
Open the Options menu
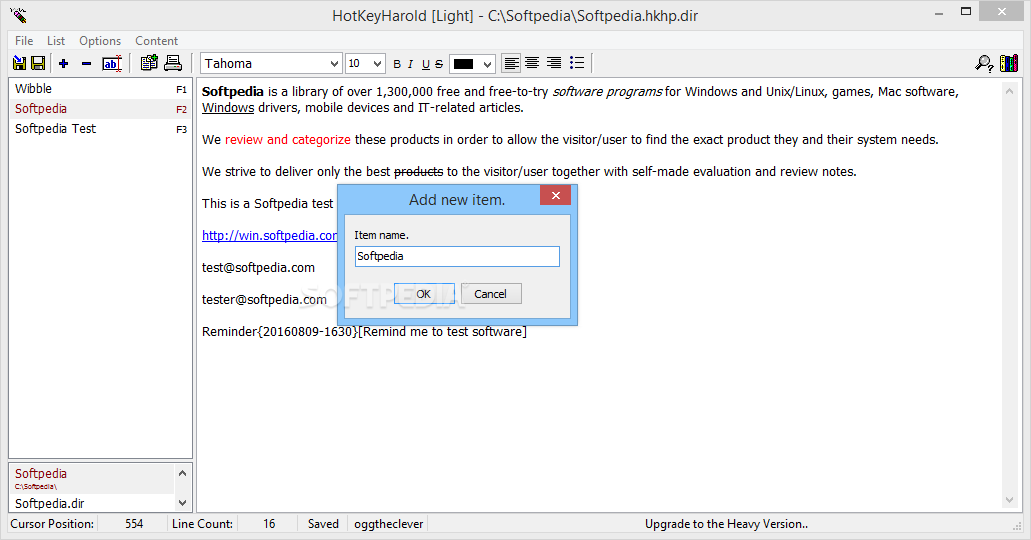coord(100,41)
